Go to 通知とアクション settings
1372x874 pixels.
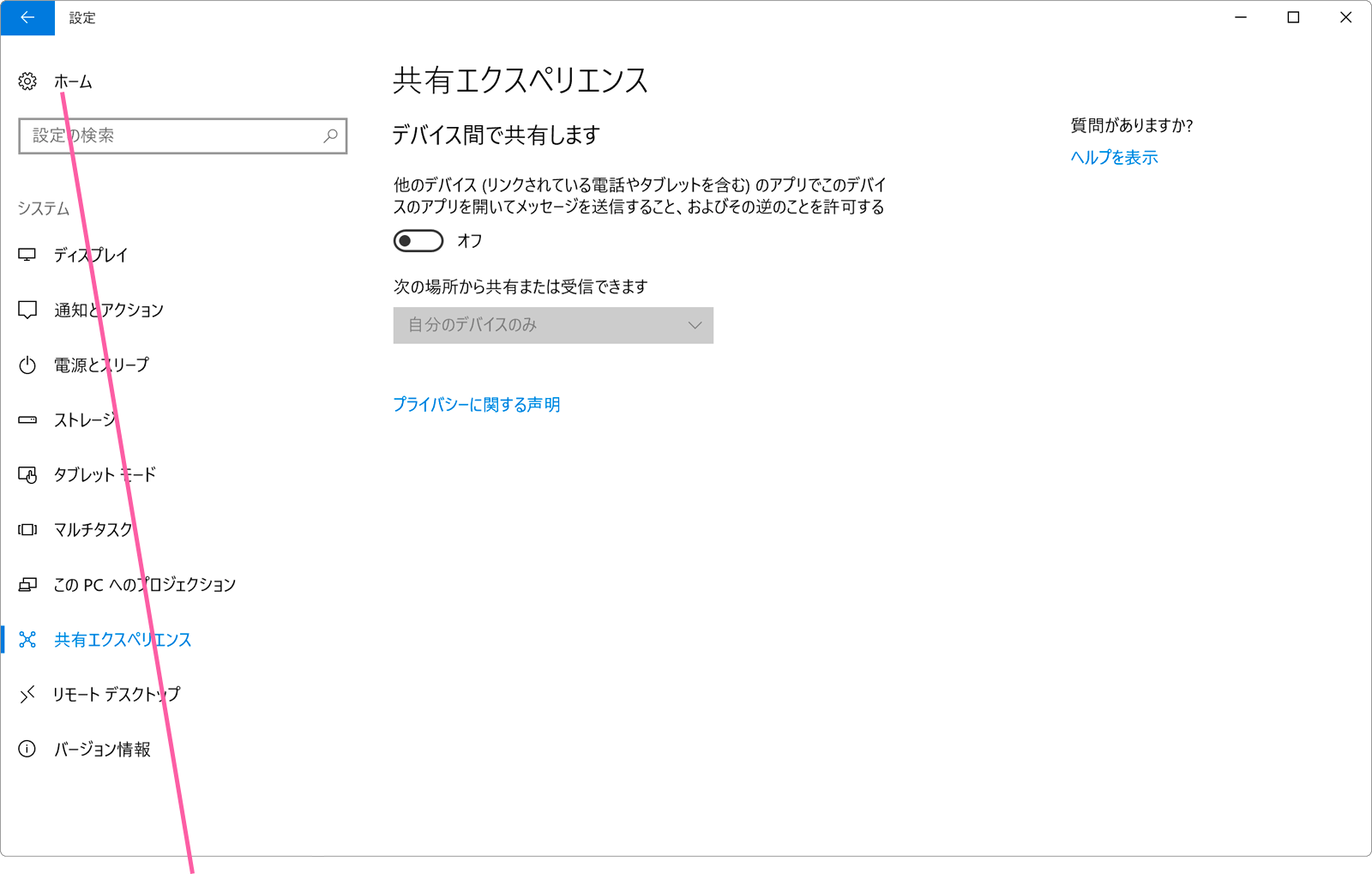109,310
